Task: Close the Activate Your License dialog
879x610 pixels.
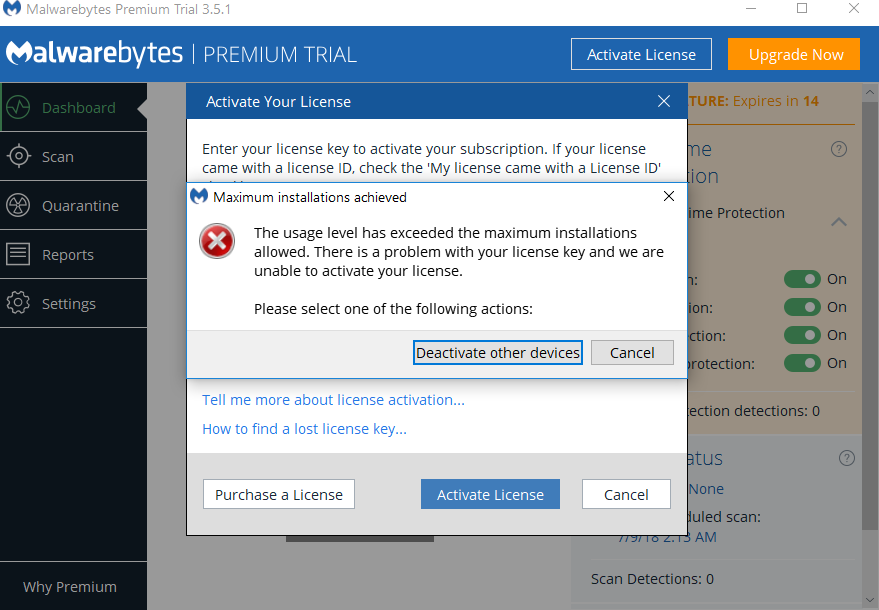Action: (x=664, y=101)
